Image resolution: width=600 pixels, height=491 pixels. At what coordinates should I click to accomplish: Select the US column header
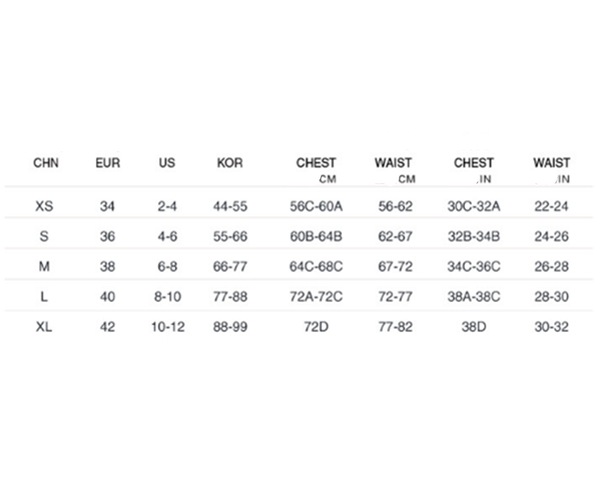(x=167, y=163)
